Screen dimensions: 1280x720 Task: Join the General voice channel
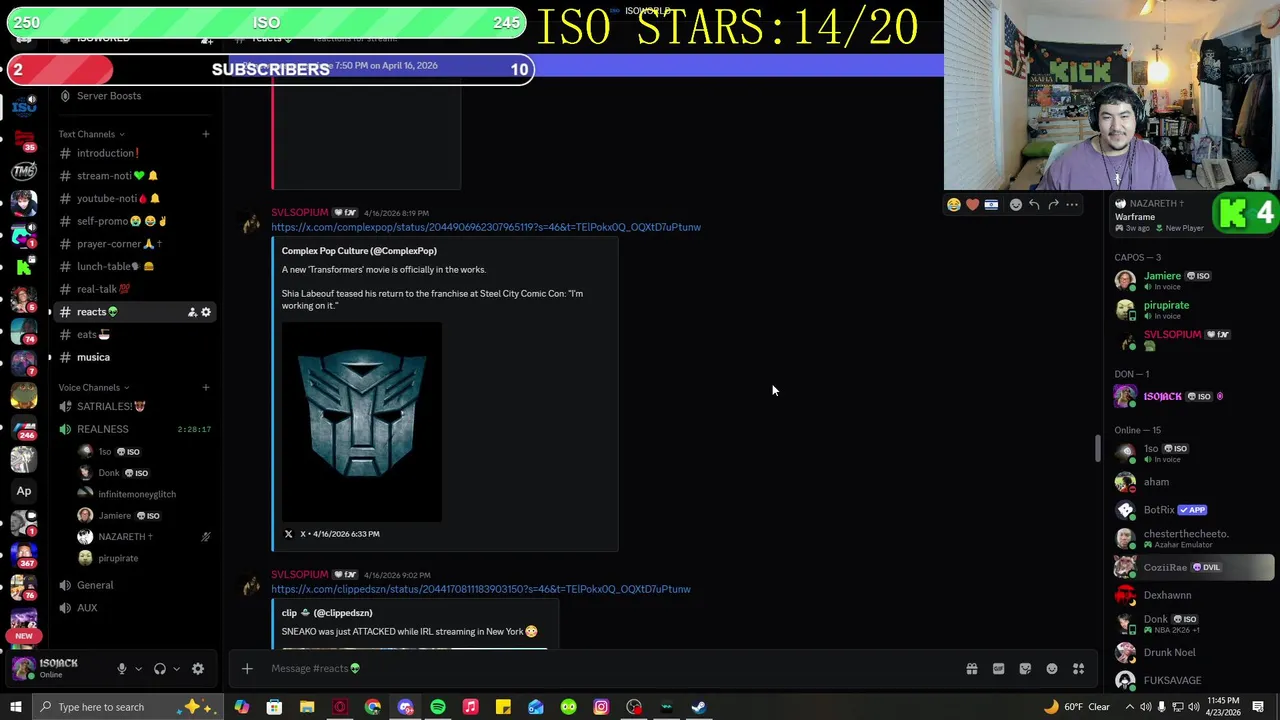135,585
